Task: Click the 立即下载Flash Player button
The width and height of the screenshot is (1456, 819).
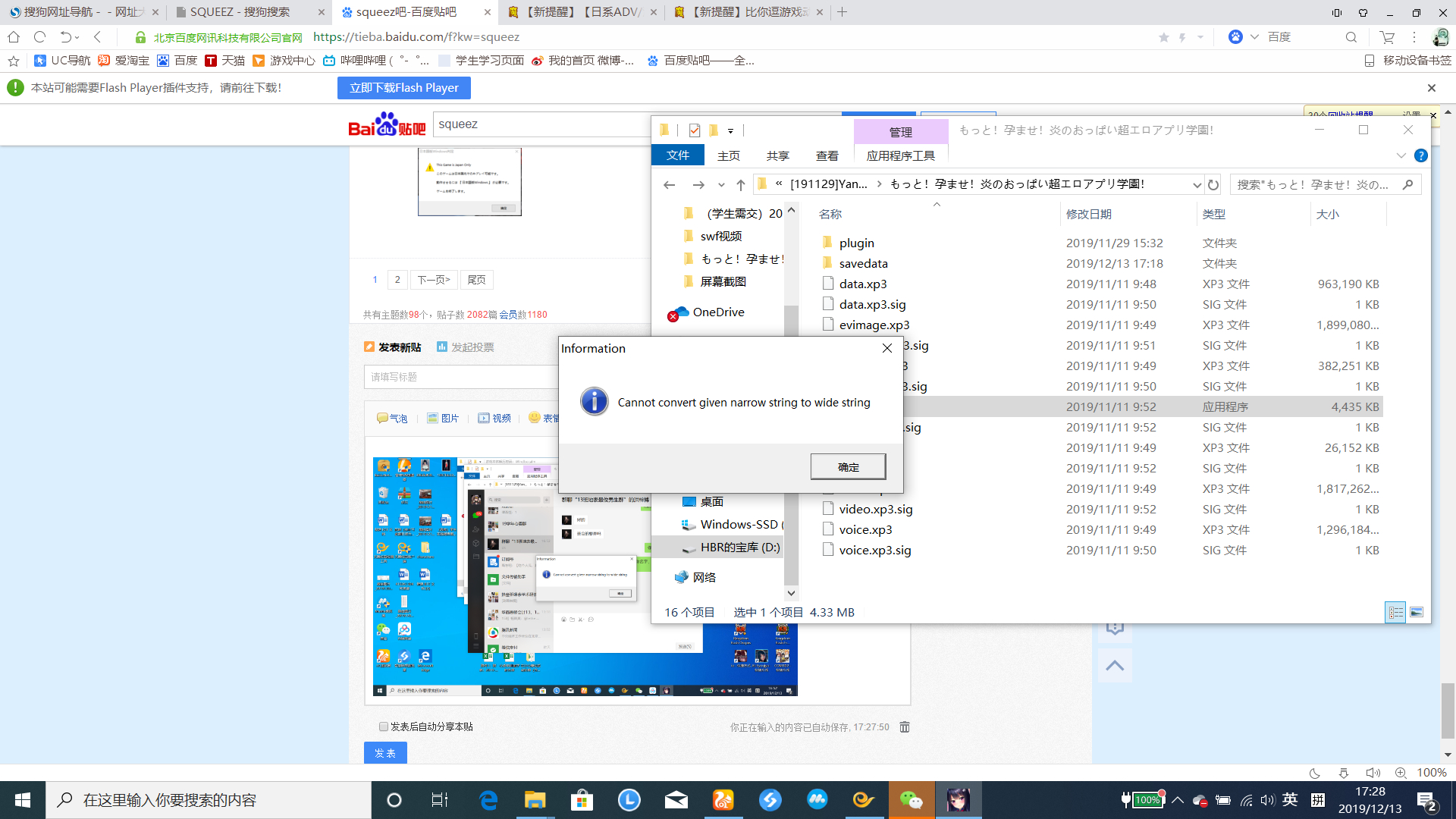Action: point(403,88)
